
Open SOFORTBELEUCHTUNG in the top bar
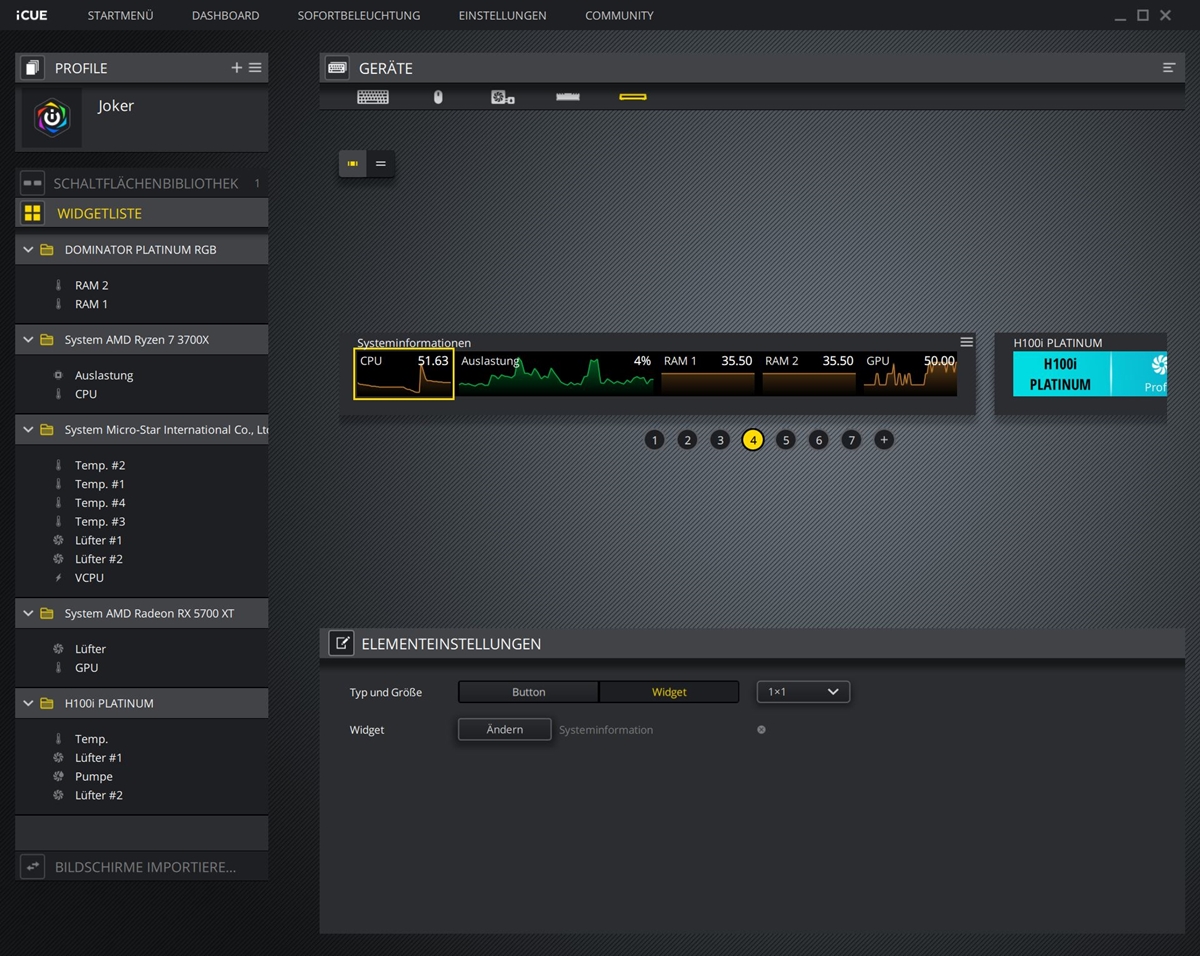click(x=359, y=16)
